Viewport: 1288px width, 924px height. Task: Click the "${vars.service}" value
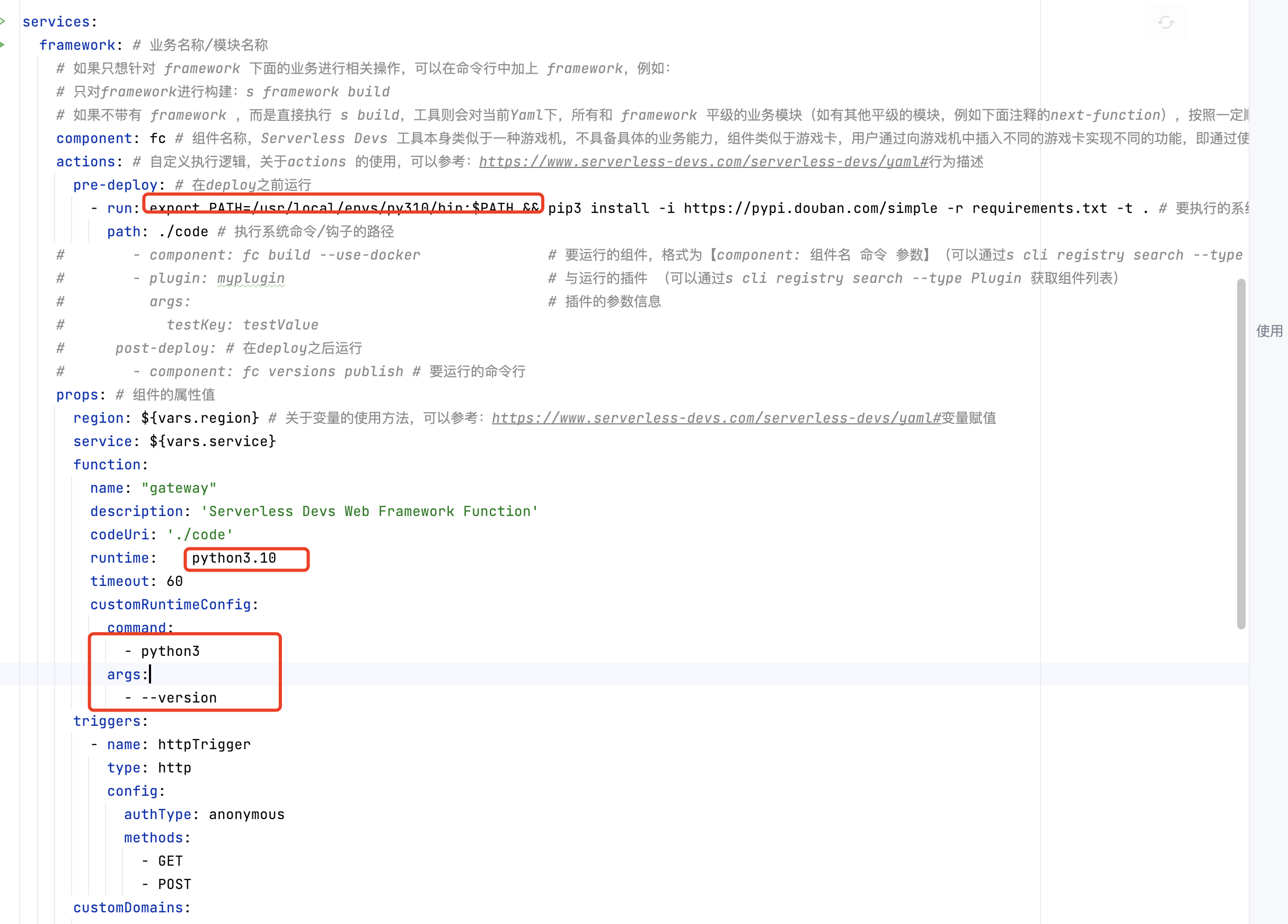(213, 441)
